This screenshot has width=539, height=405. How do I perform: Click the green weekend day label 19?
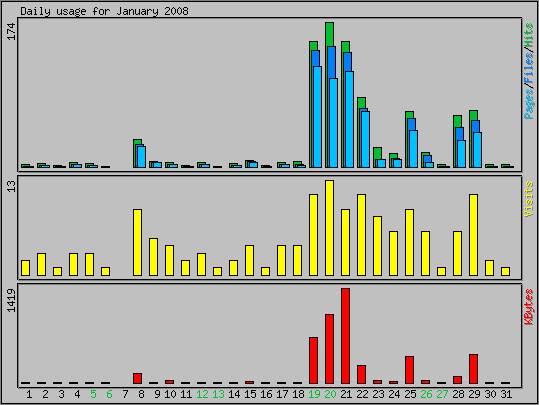pyautogui.click(x=314, y=394)
